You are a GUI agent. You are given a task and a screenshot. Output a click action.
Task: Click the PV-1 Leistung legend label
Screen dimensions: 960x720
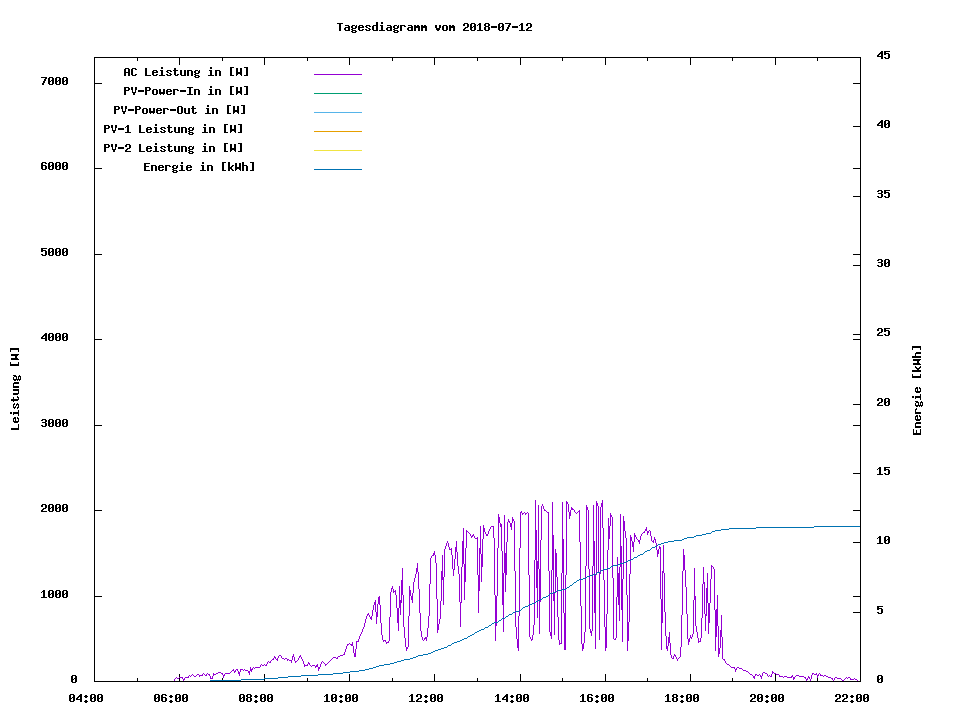[173, 129]
